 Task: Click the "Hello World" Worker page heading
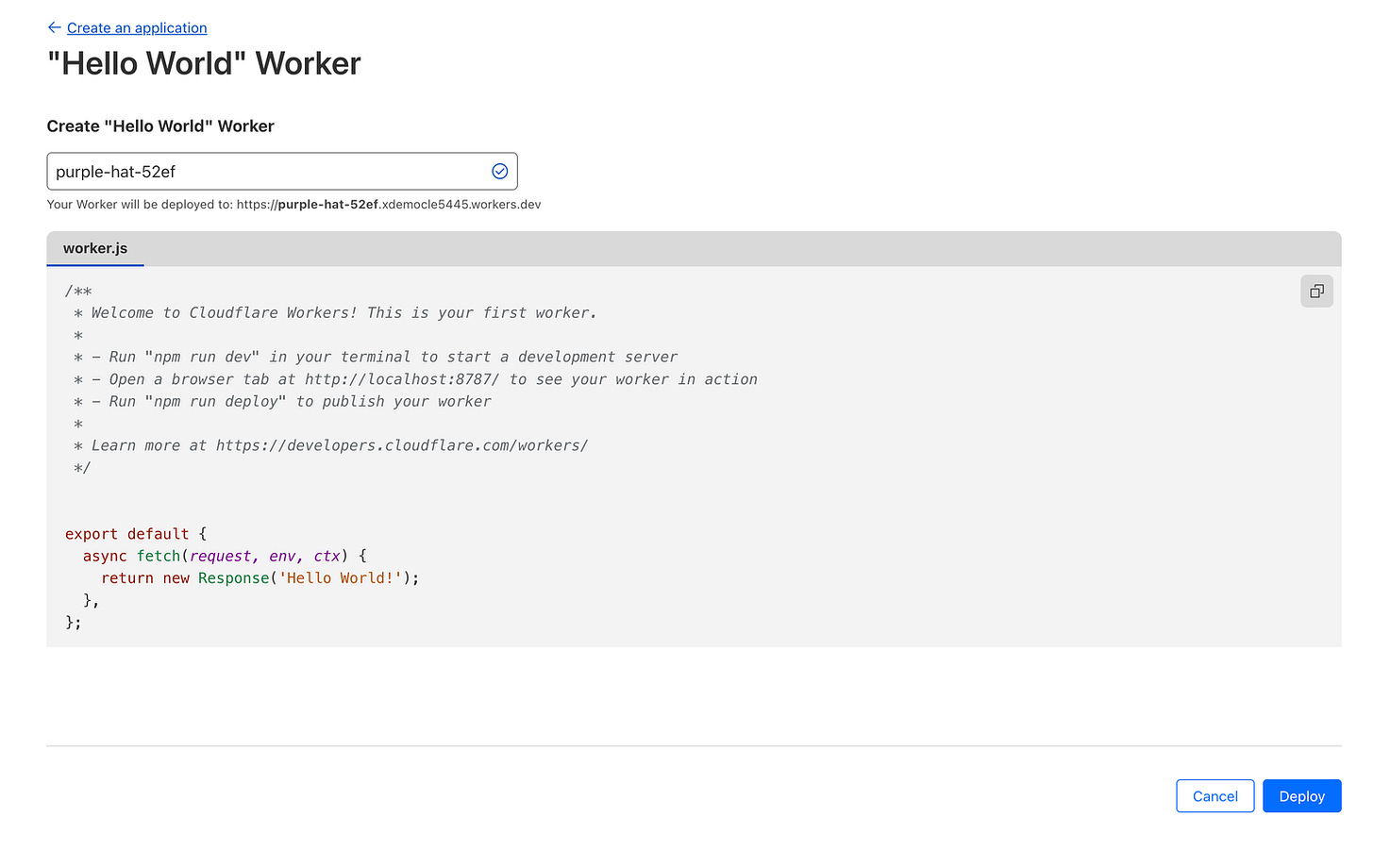point(204,63)
